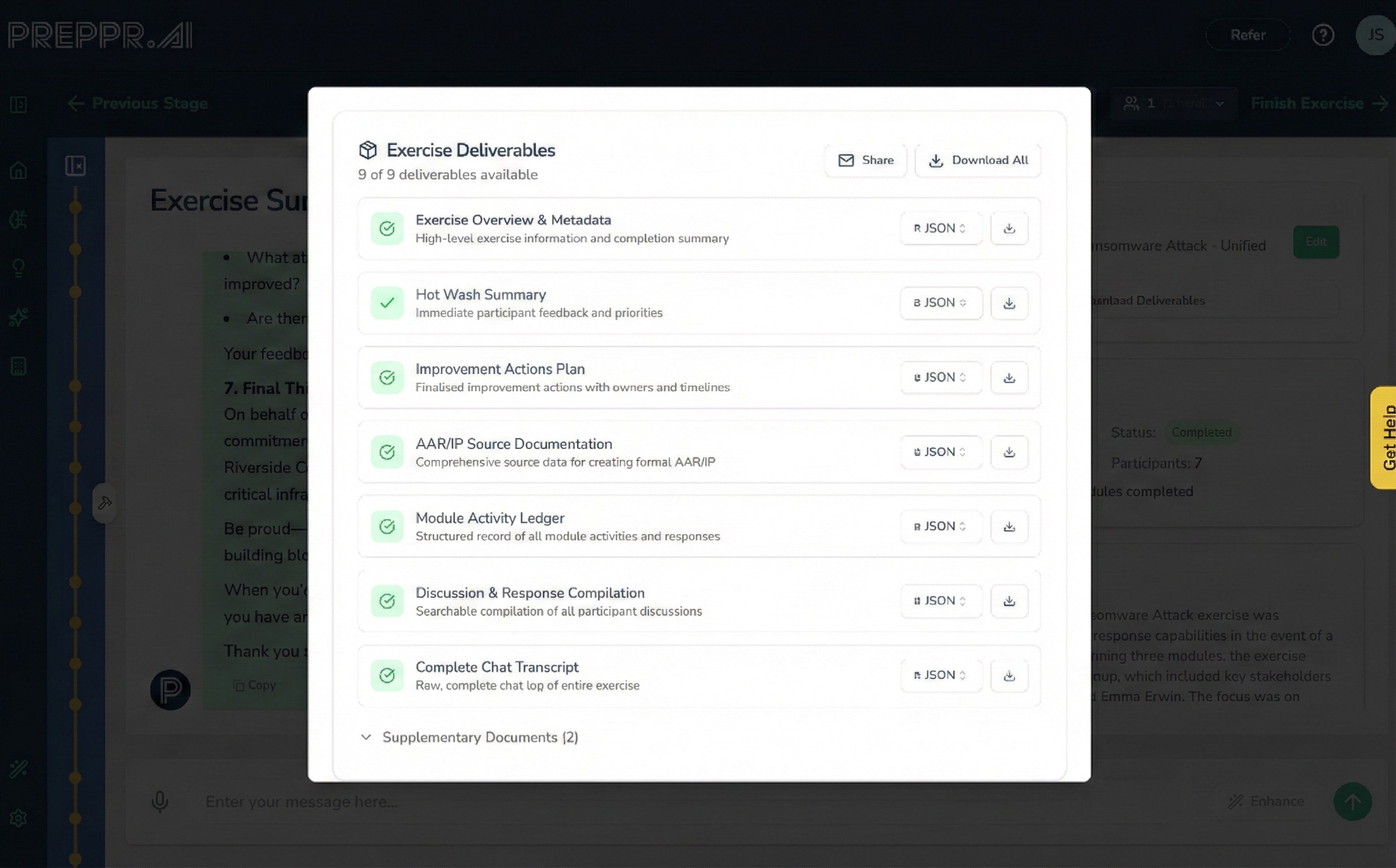Click the Share button
1396x868 pixels.
(x=866, y=160)
